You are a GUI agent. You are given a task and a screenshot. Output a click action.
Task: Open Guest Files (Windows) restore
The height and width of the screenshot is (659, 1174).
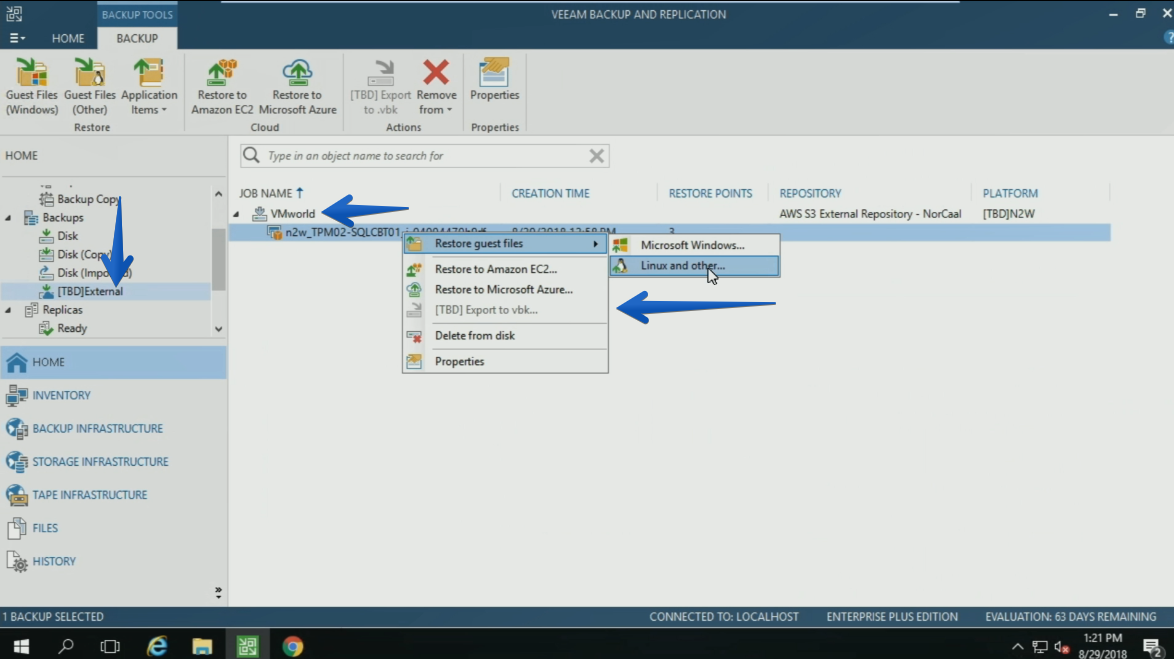point(31,86)
